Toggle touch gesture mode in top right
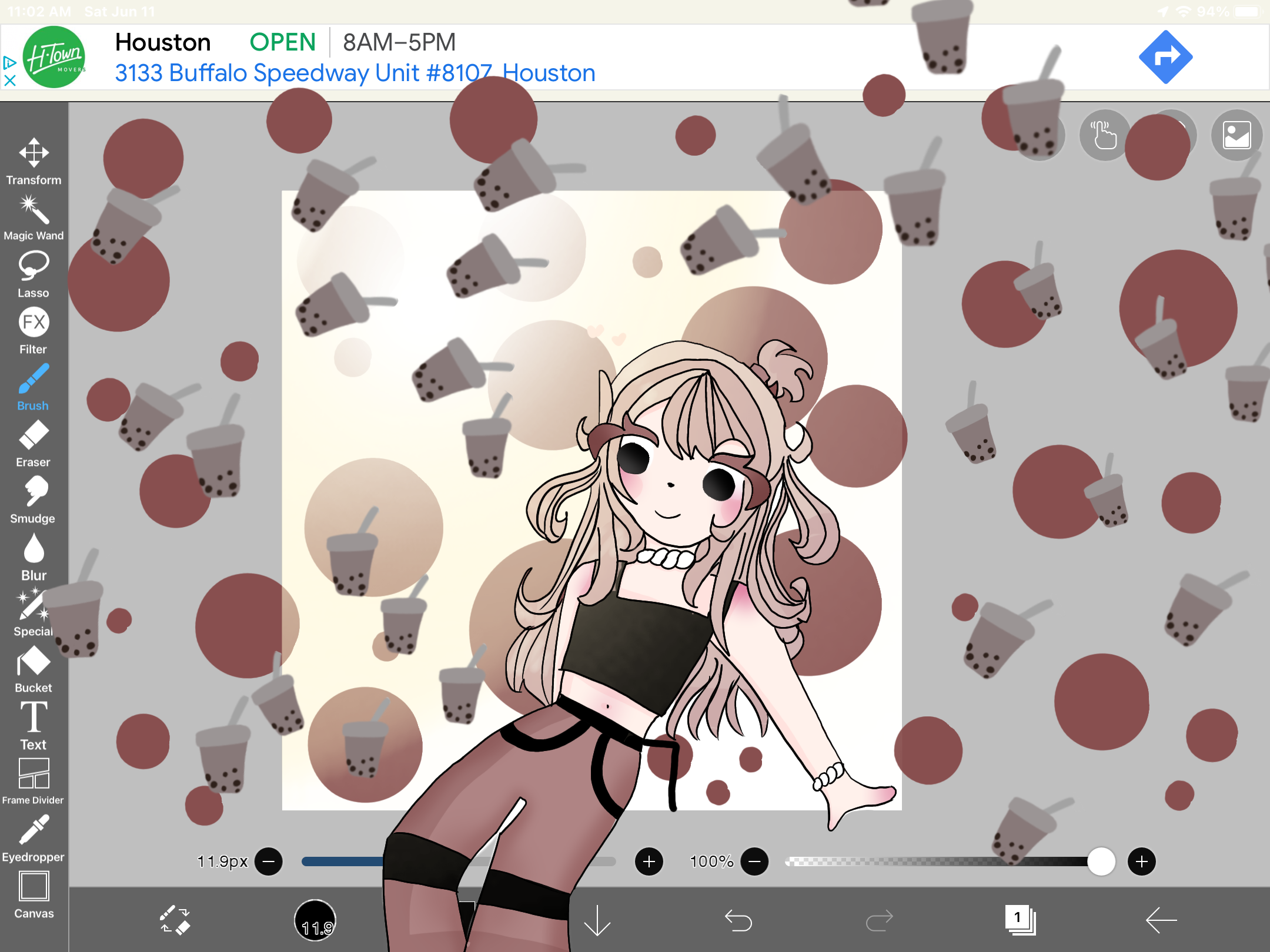This screenshot has width=1270, height=952. [1104, 136]
